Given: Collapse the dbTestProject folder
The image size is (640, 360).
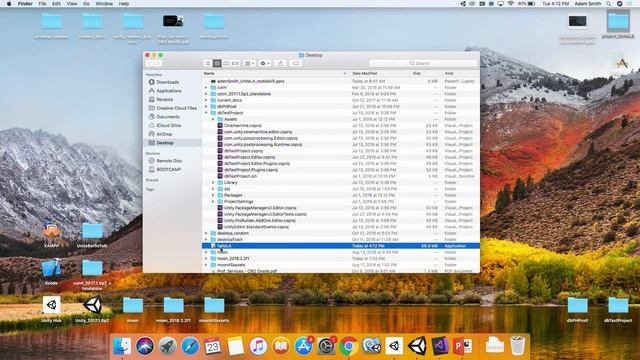Looking at the screenshot, I should [206, 113].
